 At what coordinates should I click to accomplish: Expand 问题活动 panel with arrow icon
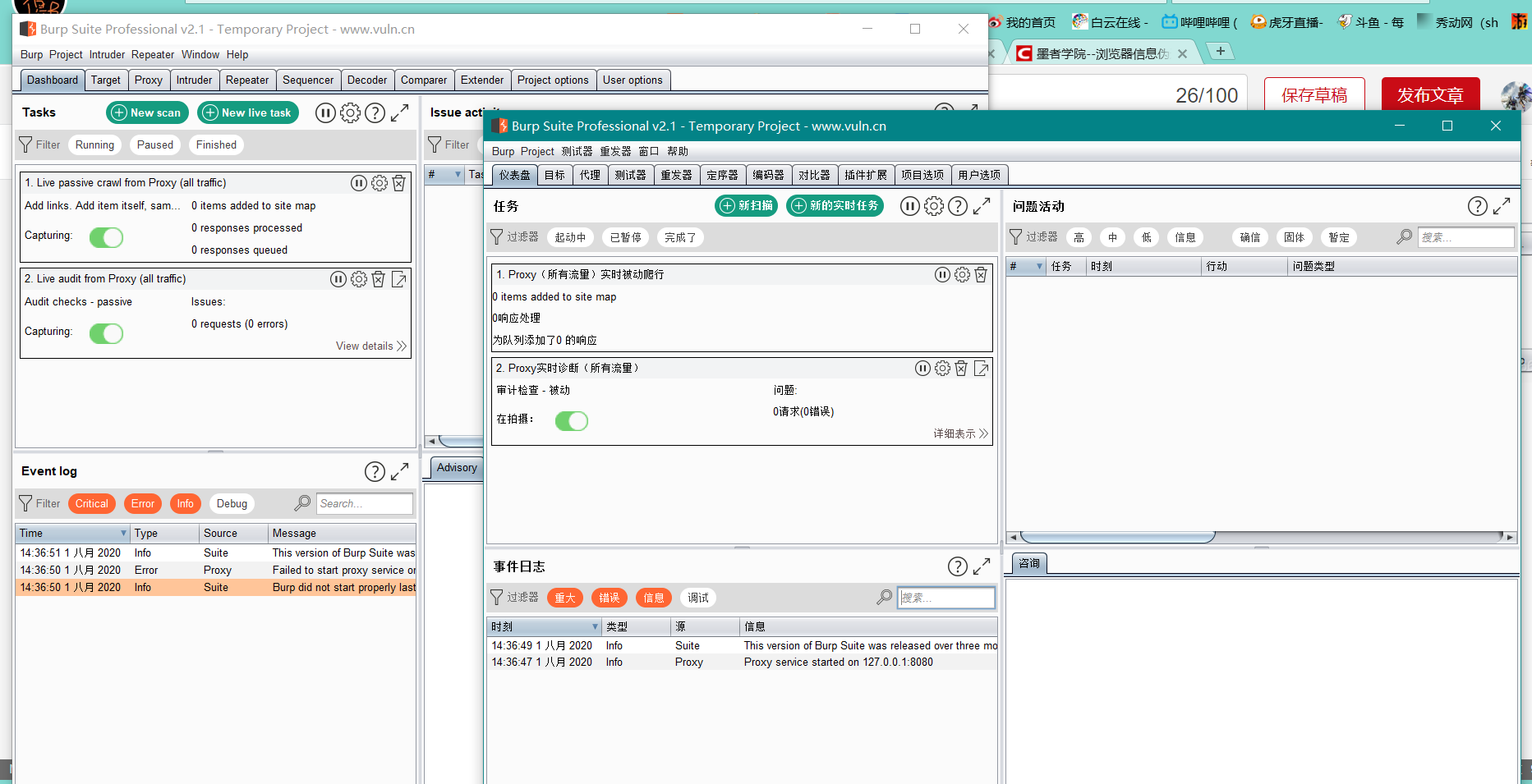pyautogui.click(x=1502, y=206)
